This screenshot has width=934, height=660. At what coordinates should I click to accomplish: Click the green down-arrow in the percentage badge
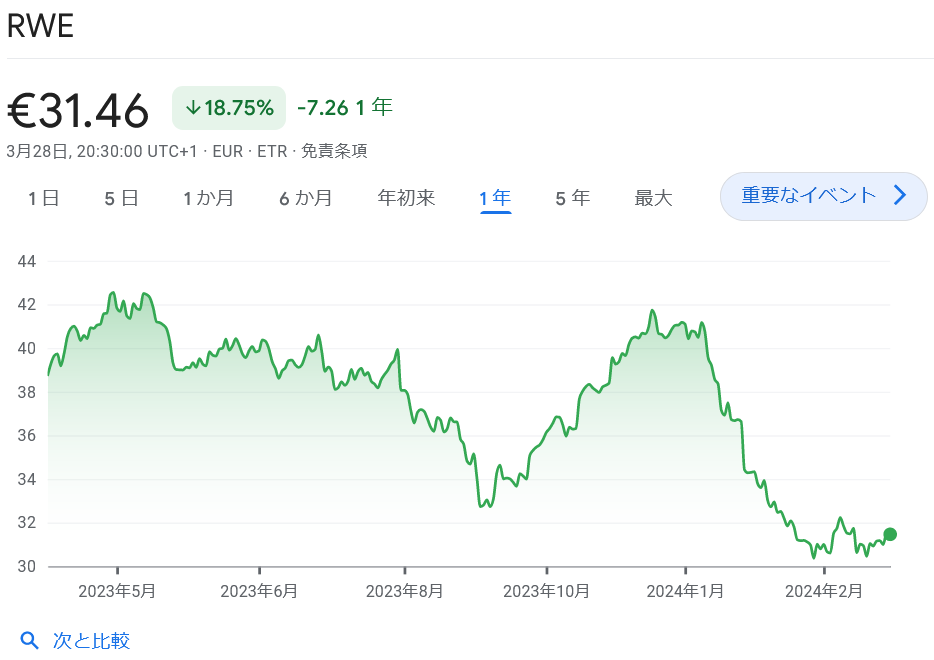pyautogui.click(x=191, y=107)
